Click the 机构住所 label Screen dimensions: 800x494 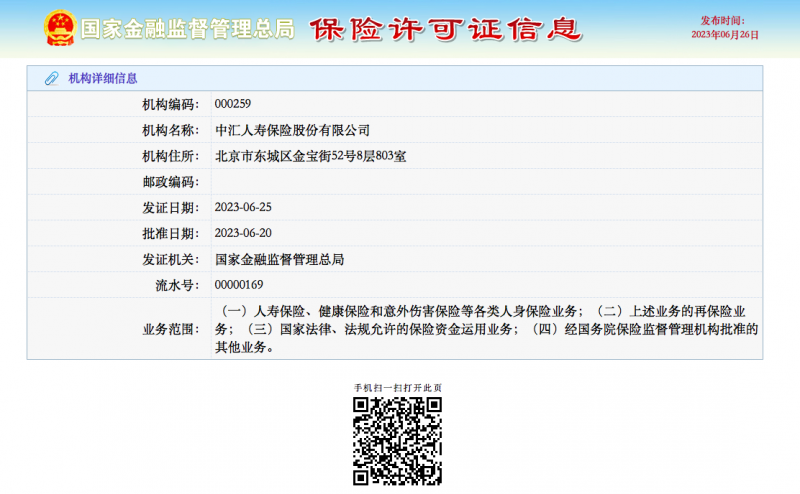[x=170, y=156]
